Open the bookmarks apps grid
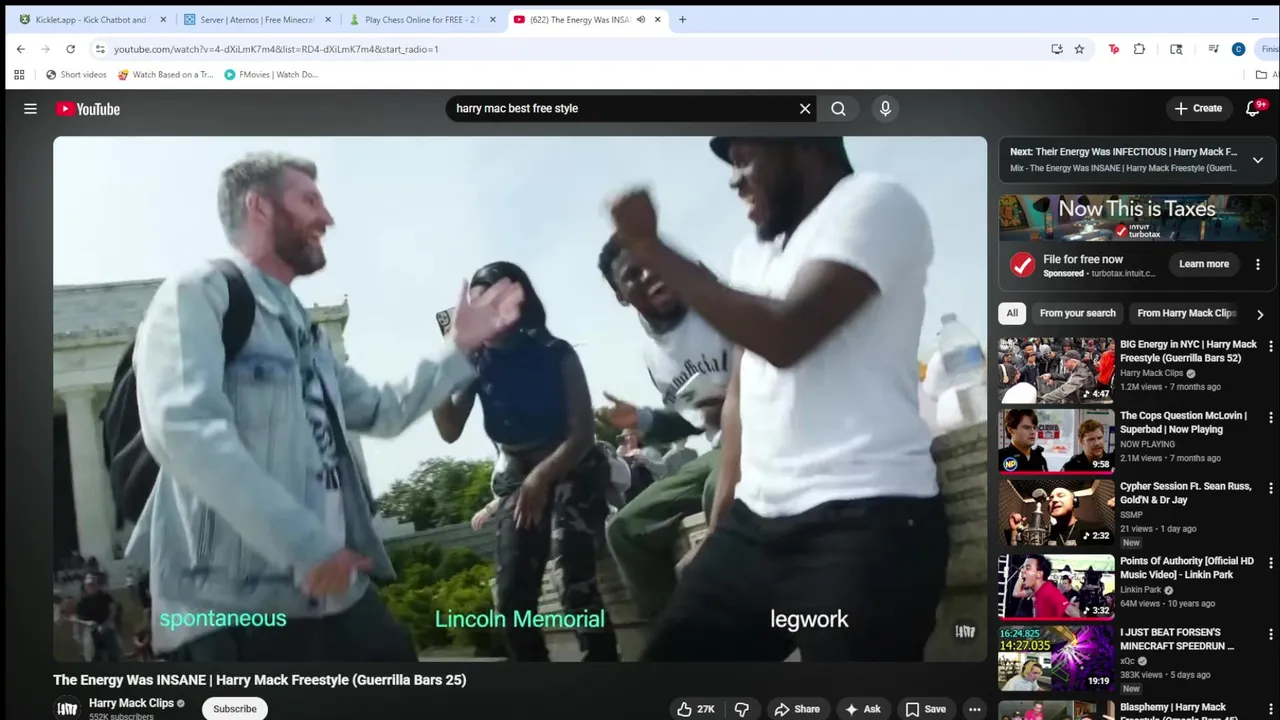 (x=19, y=74)
